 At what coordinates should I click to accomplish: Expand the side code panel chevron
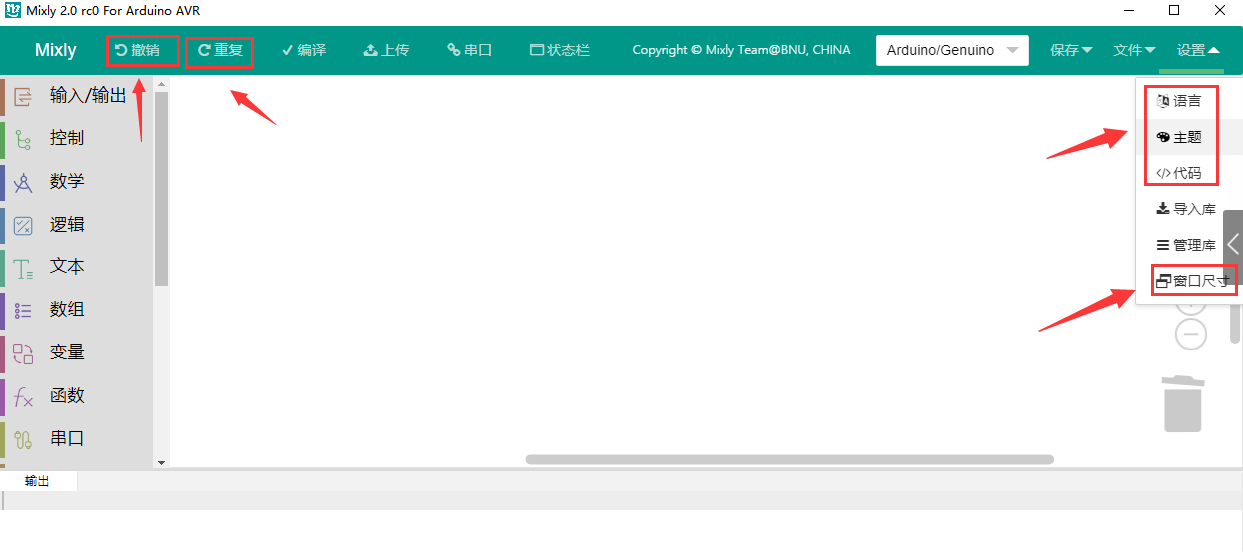tap(1233, 243)
